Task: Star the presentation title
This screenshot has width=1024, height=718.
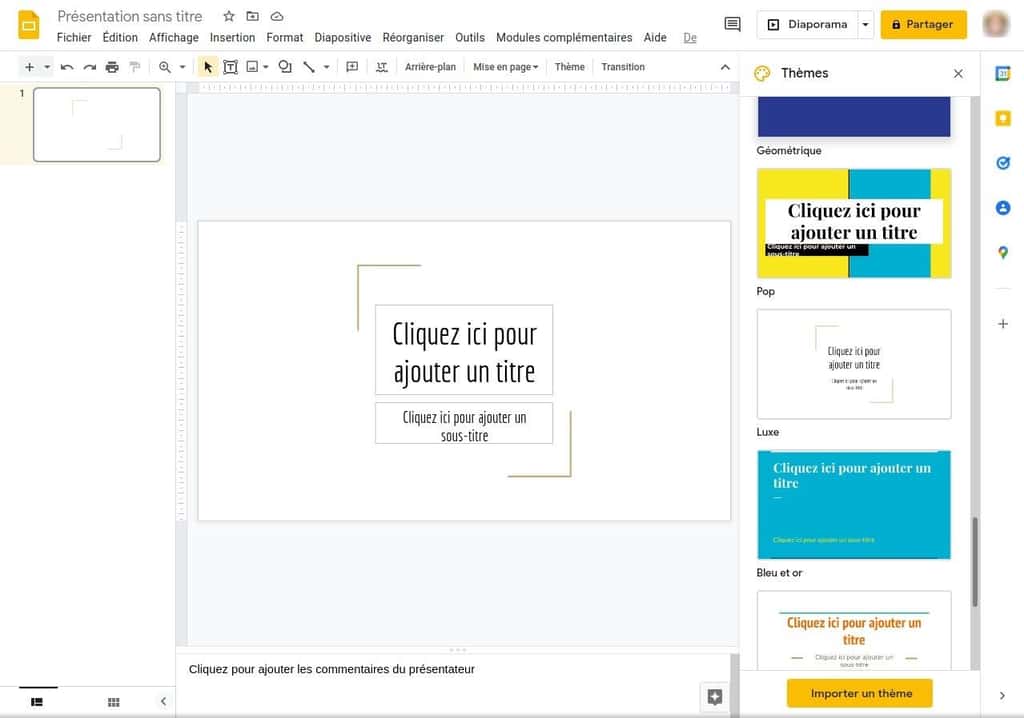Action: point(228,16)
